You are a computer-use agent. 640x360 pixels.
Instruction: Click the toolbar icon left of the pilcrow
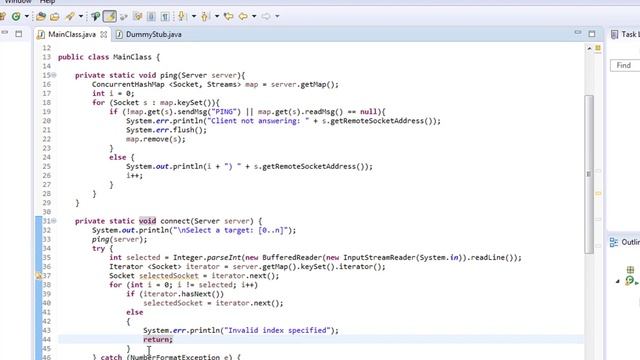pos(151,16)
